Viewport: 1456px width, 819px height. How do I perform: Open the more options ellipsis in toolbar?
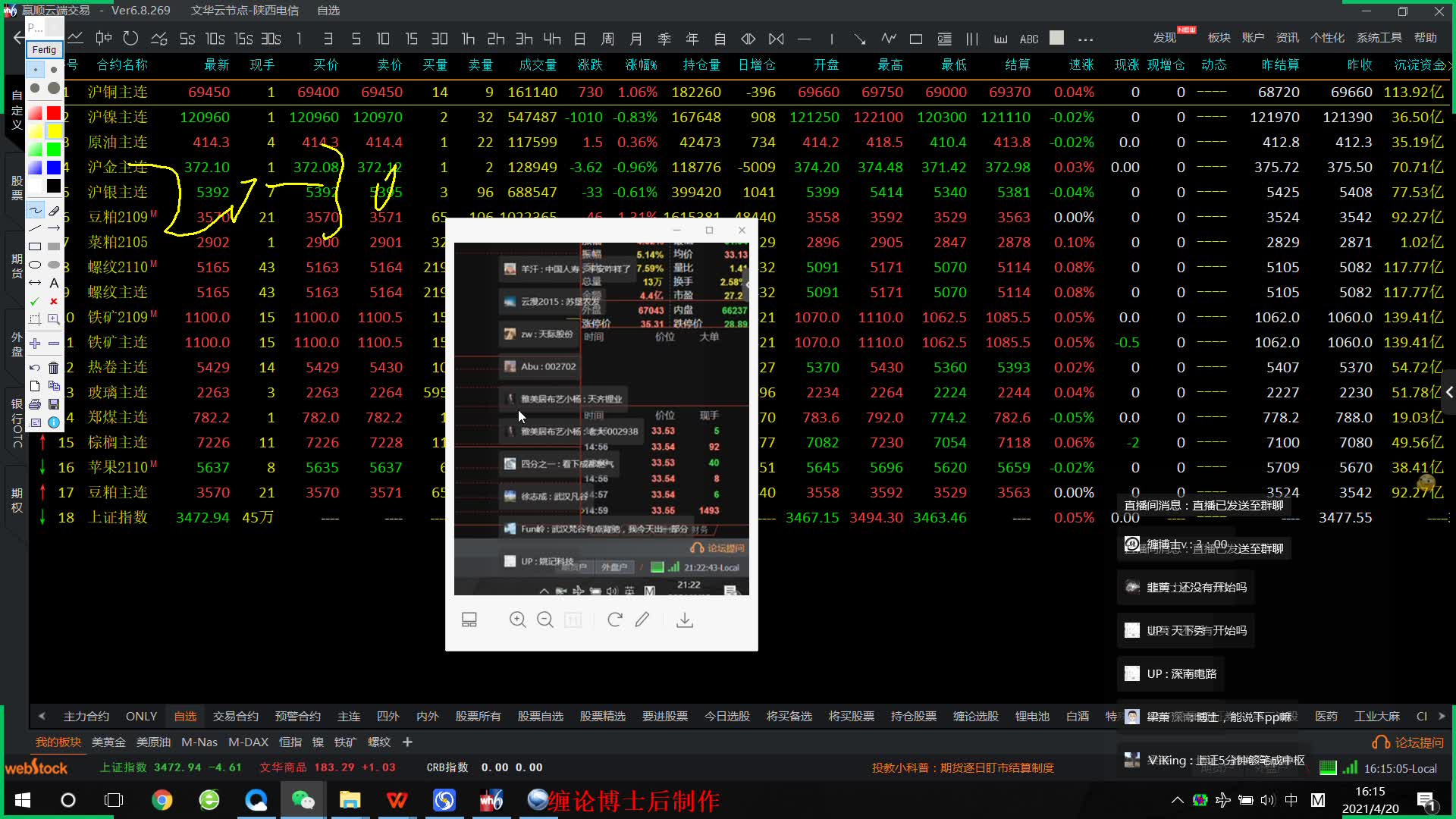coord(1085,39)
